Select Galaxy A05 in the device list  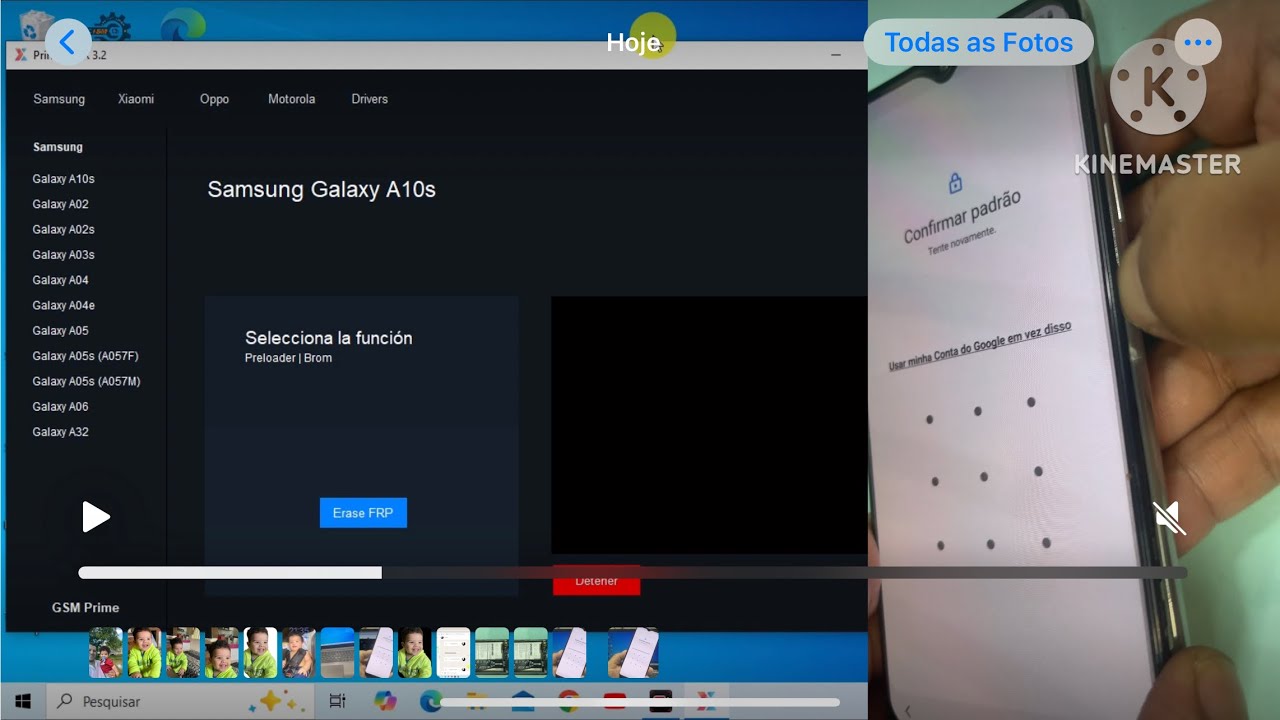click(60, 331)
